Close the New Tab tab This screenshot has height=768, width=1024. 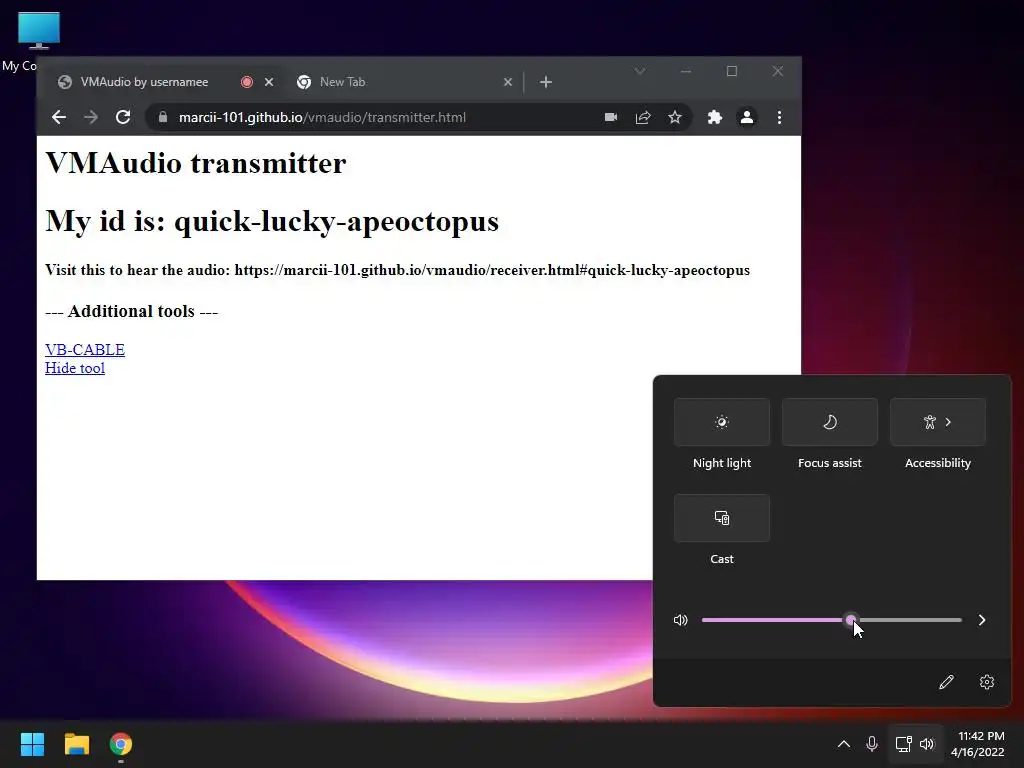(508, 82)
